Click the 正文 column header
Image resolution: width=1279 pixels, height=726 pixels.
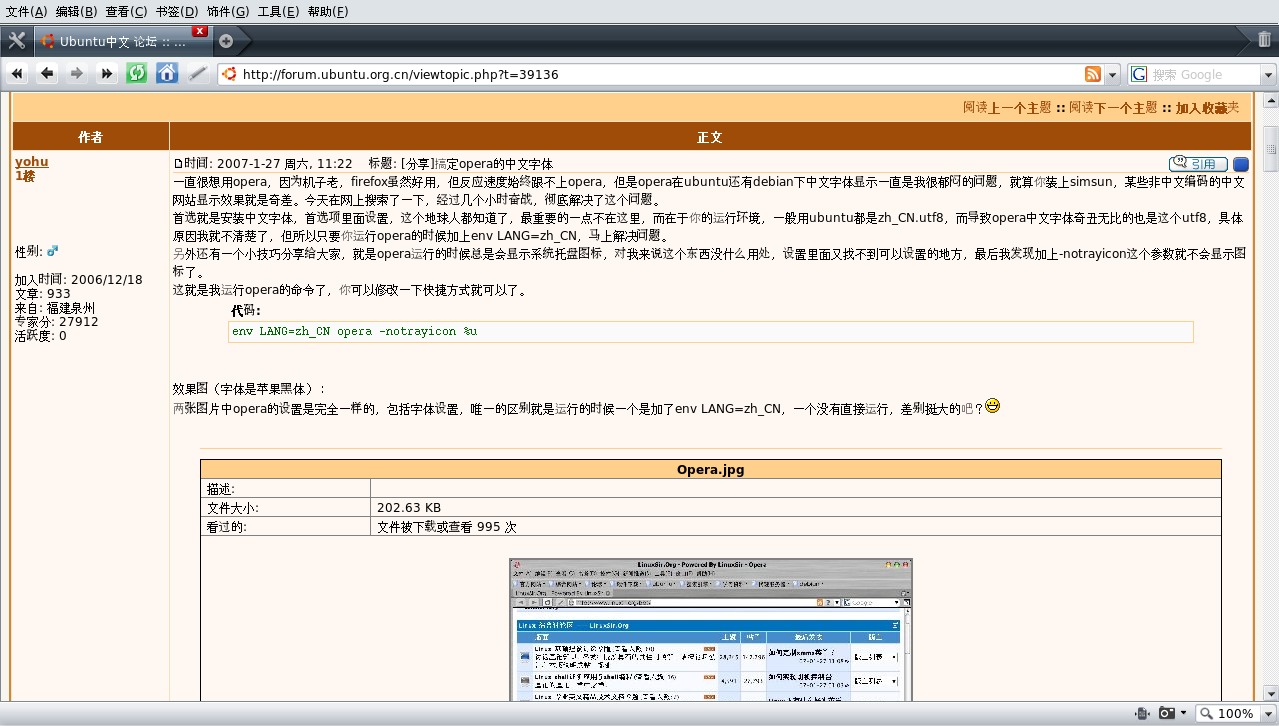(710, 137)
